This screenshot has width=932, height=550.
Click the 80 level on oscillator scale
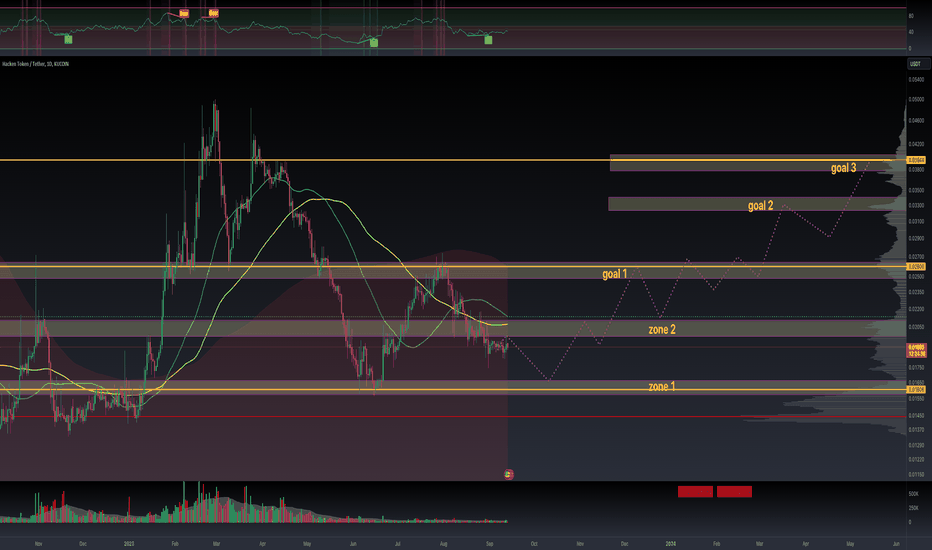911,16
